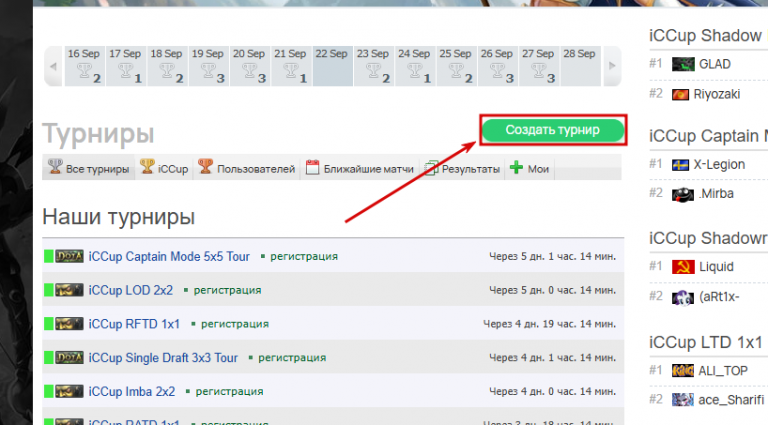Click game icon beside iCCup LOD 2x2

(69, 290)
